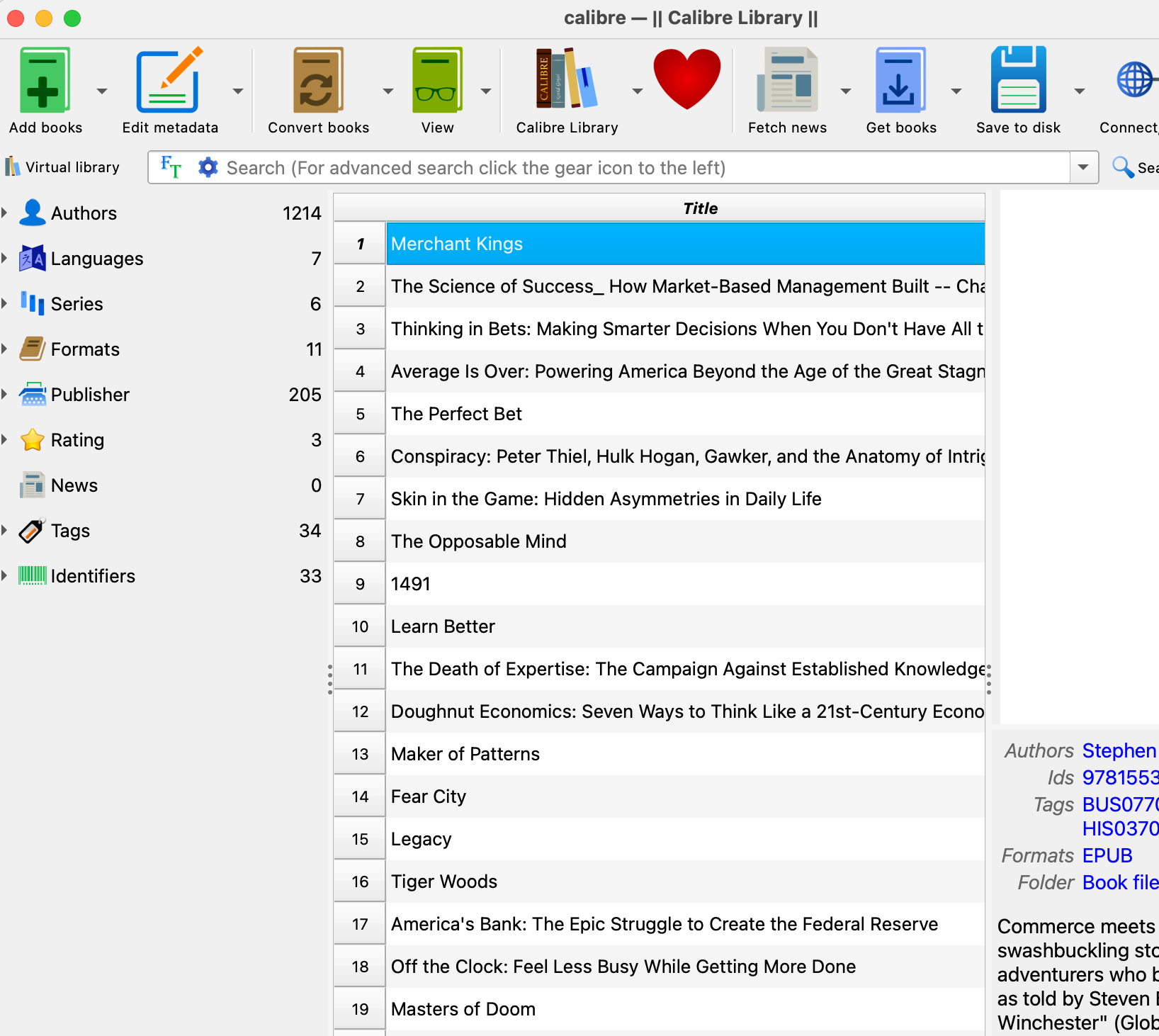Open Get books dropdown arrow
Image resolution: width=1159 pixels, height=1036 pixels.
click(956, 91)
